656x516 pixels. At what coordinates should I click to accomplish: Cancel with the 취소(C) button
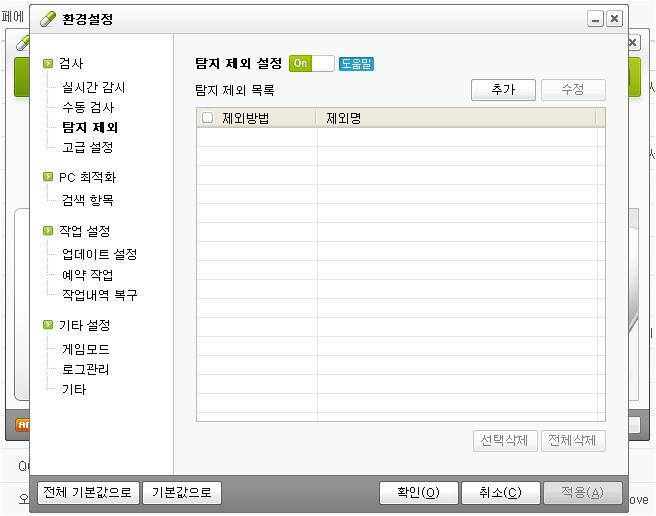click(x=500, y=493)
